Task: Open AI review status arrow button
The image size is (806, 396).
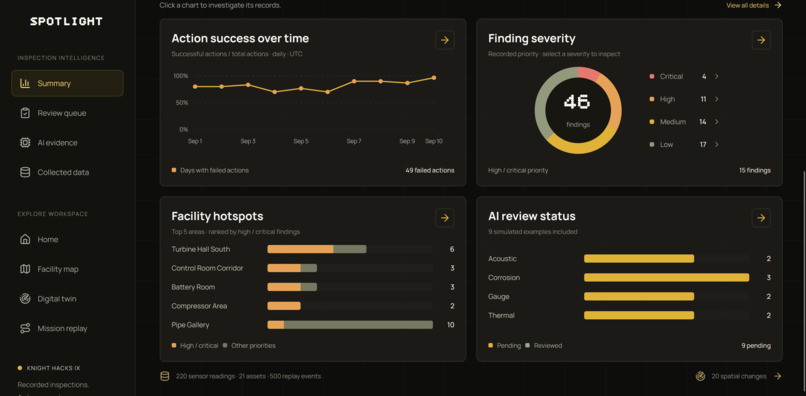Action: click(x=761, y=218)
